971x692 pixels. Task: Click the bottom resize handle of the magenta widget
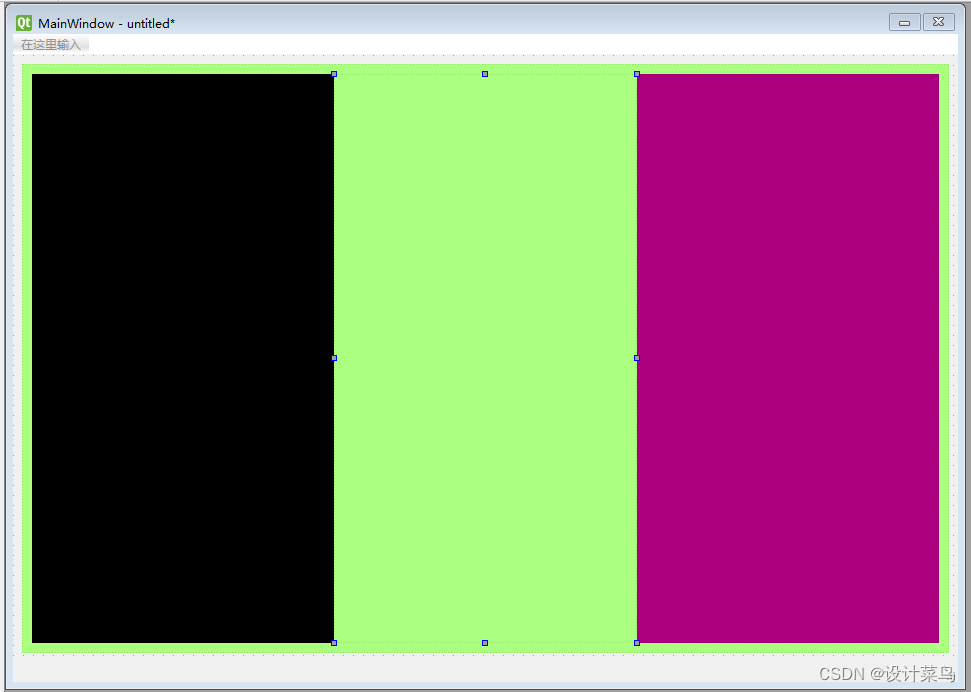pyautogui.click(x=636, y=643)
